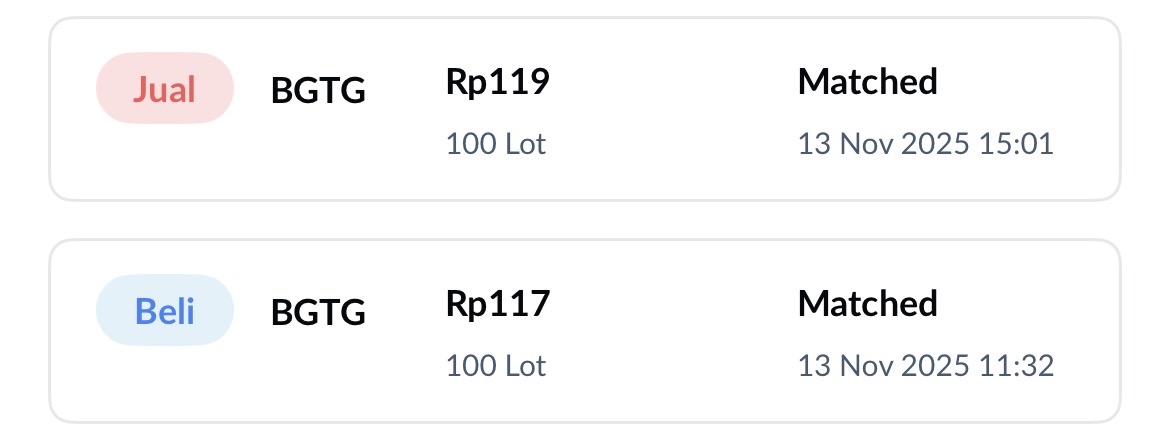Screen dimensions: 1170x434
Task: Click Matched status of the Jual order
Action: (867, 82)
